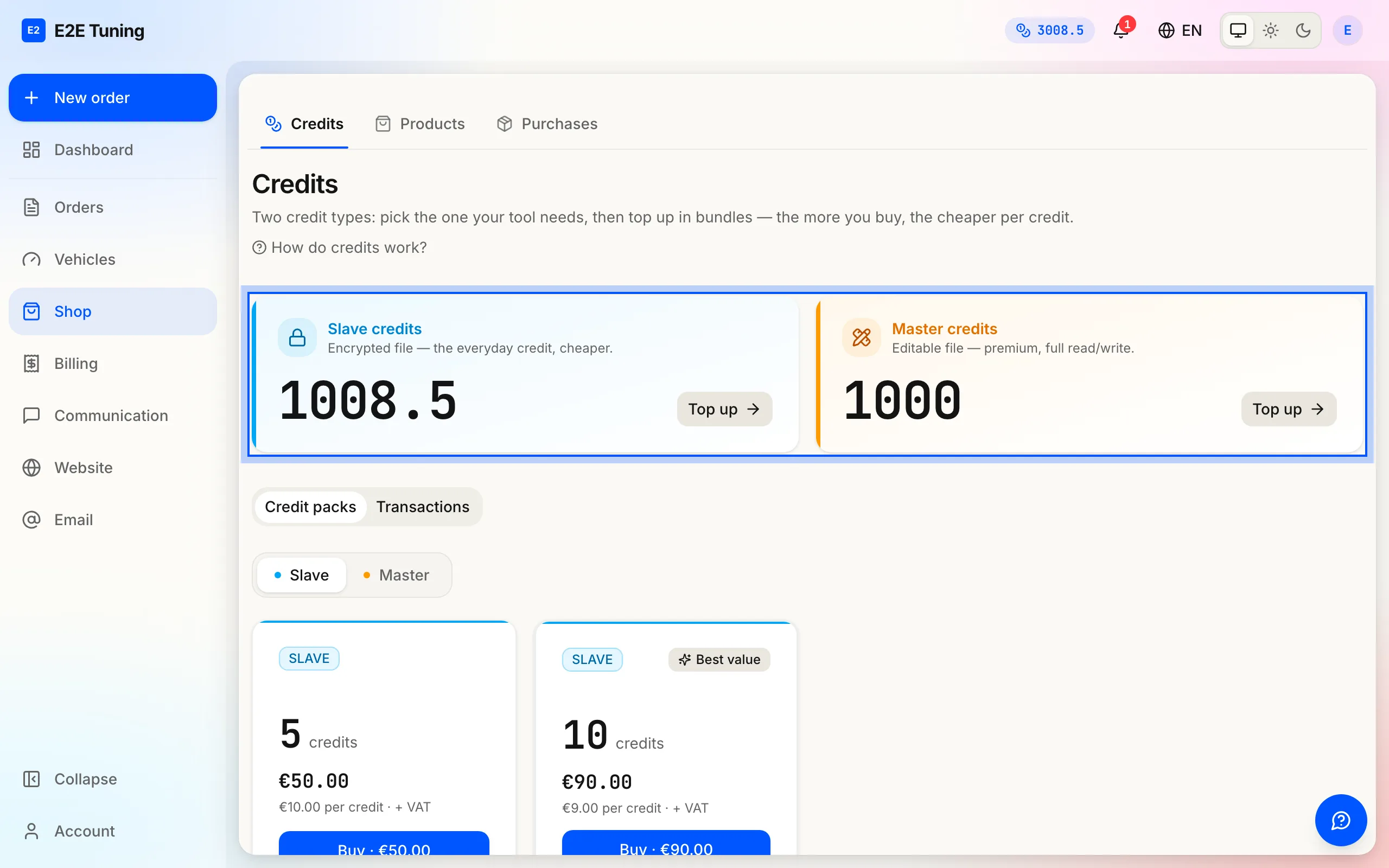1389x868 pixels.
Task: Enable dark theme moon icon
Action: point(1303,30)
